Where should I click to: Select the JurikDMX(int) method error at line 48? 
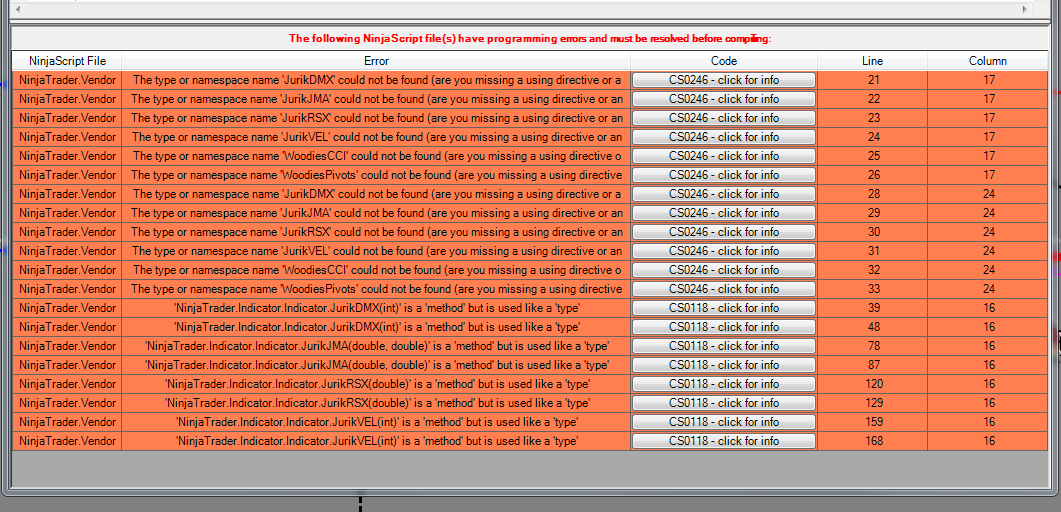(x=376, y=327)
